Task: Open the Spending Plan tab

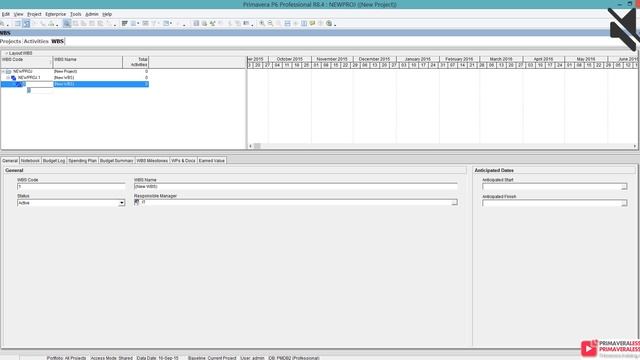Action: [x=82, y=161]
